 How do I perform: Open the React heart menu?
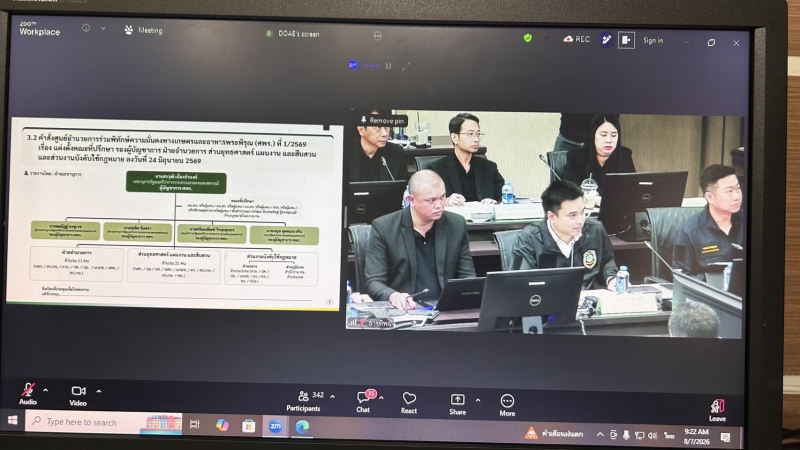[x=409, y=402]
